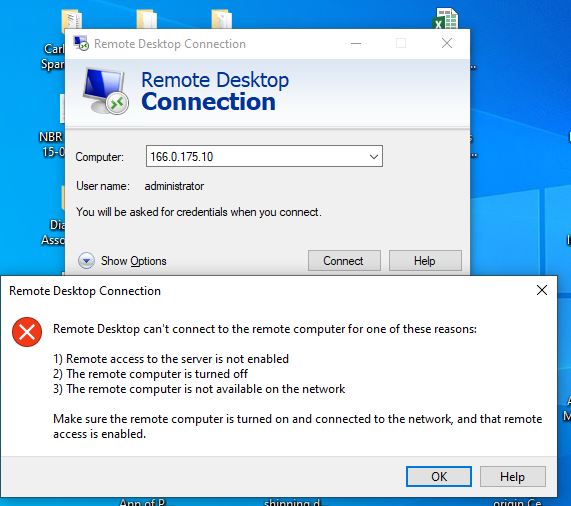Click the Show Options label
This screenshot has width=571, height=506.
point(134,261)
